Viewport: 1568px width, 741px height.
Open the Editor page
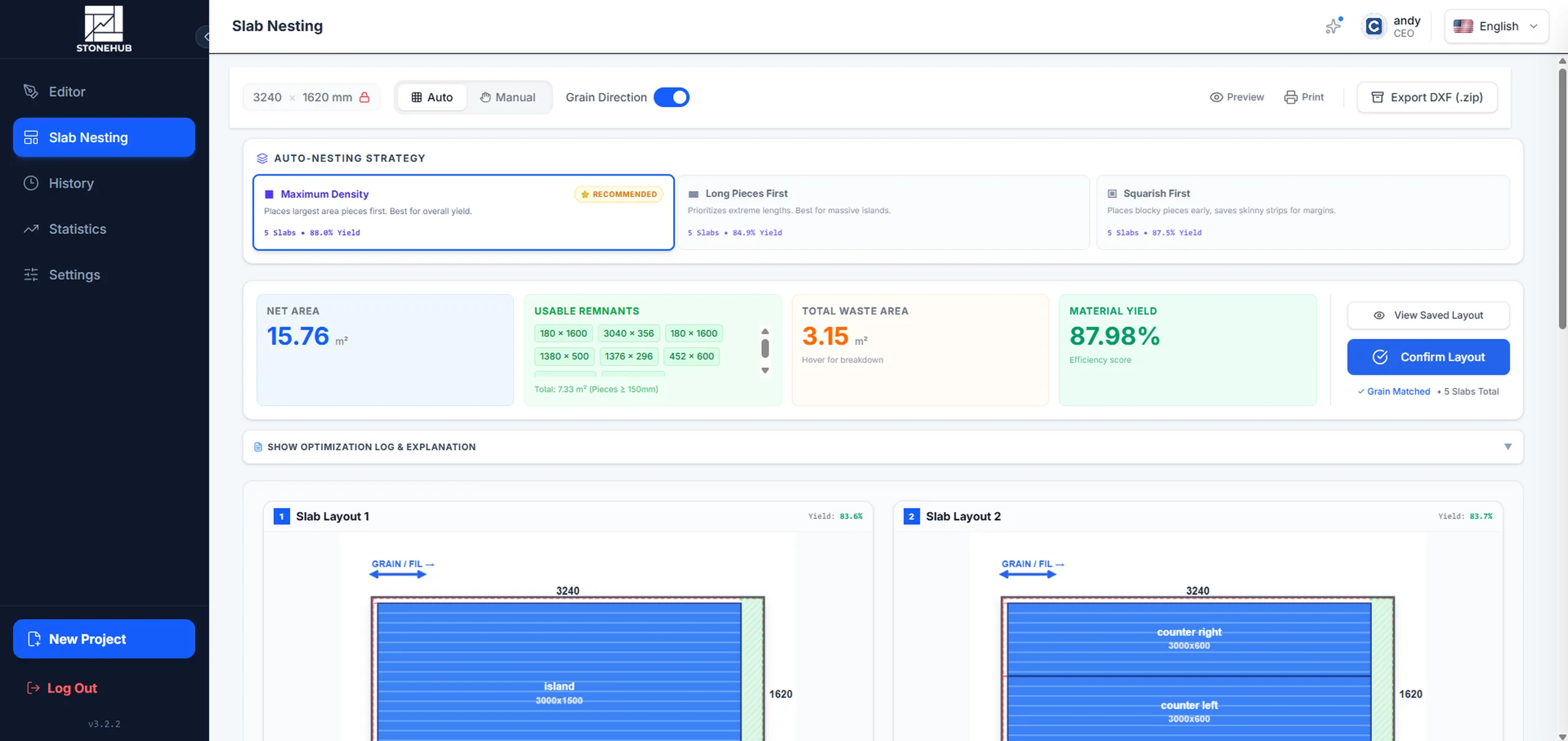(x=104, y=92)
